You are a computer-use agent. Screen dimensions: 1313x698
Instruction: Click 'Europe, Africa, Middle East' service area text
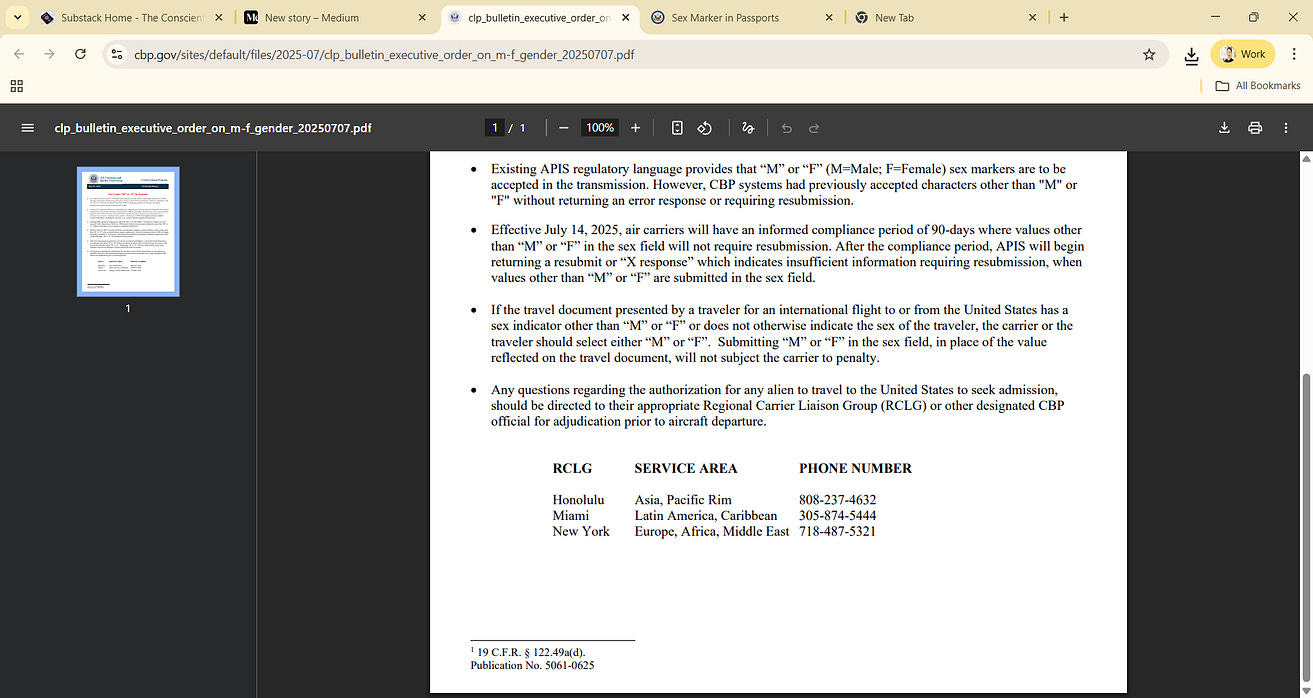pos(712,532)
